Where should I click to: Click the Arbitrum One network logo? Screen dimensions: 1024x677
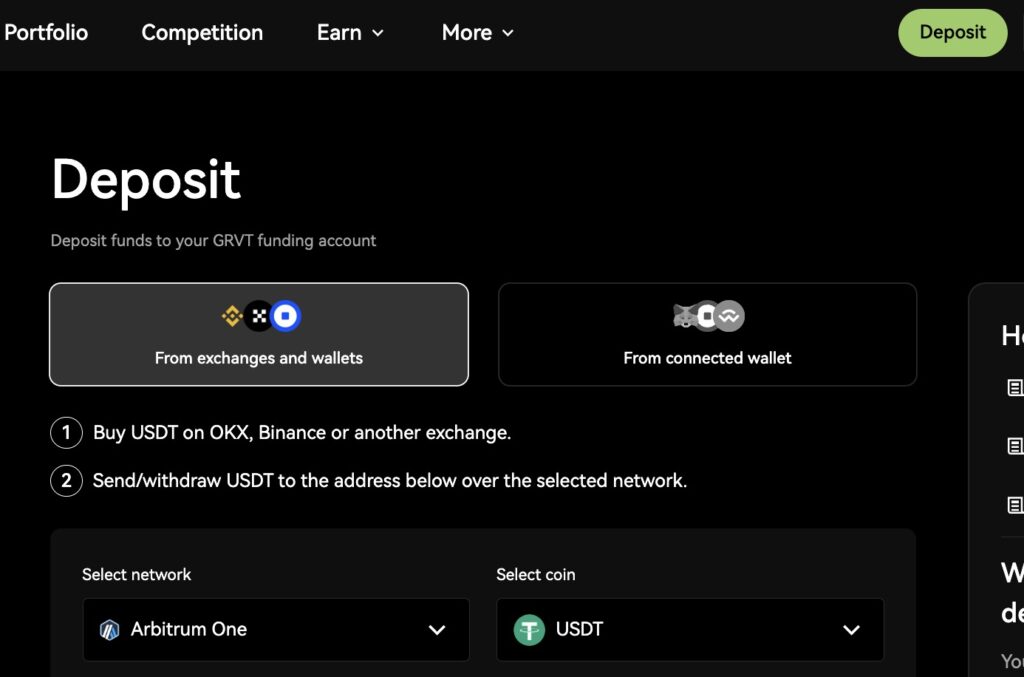click(x=110, y=630)
